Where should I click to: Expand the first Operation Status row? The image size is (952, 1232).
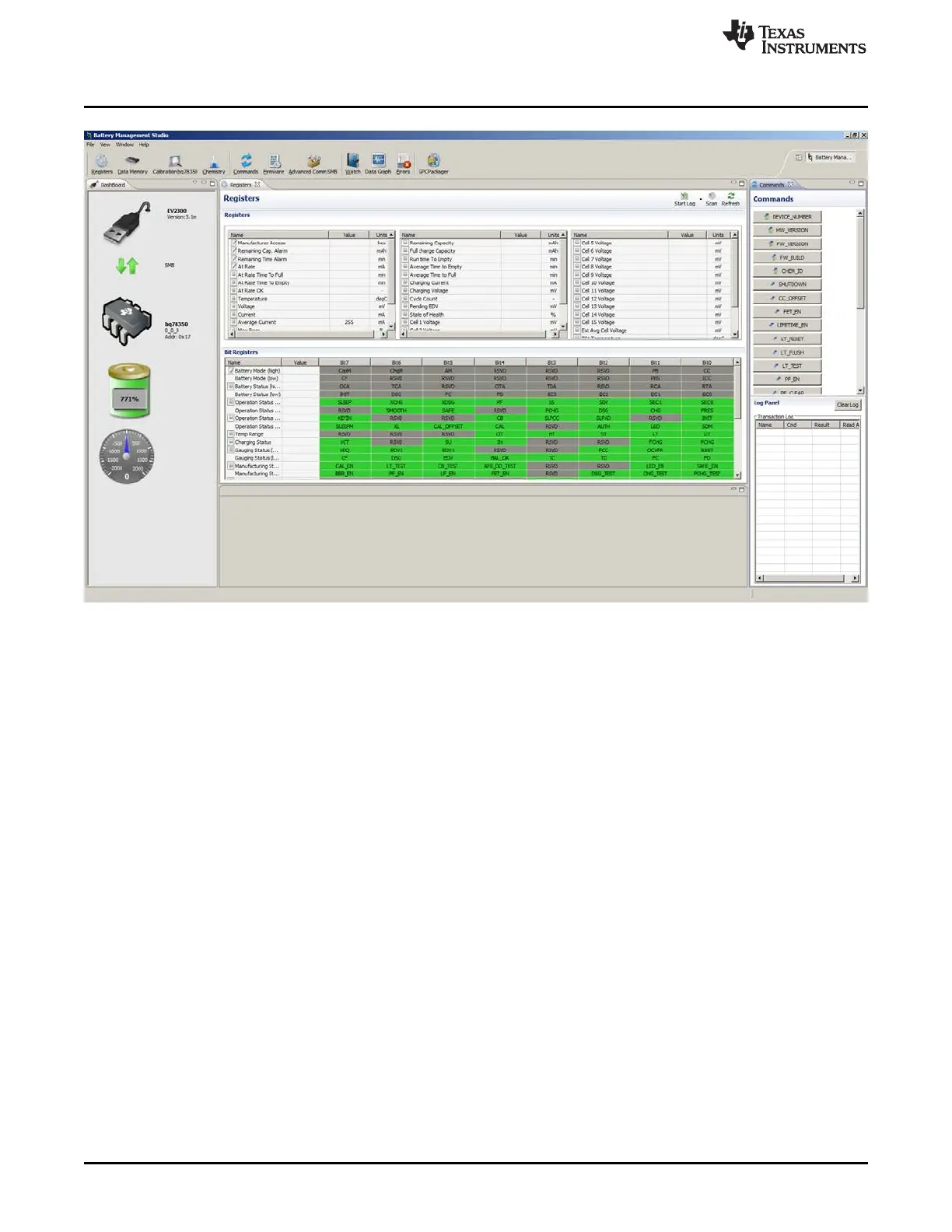231,402
